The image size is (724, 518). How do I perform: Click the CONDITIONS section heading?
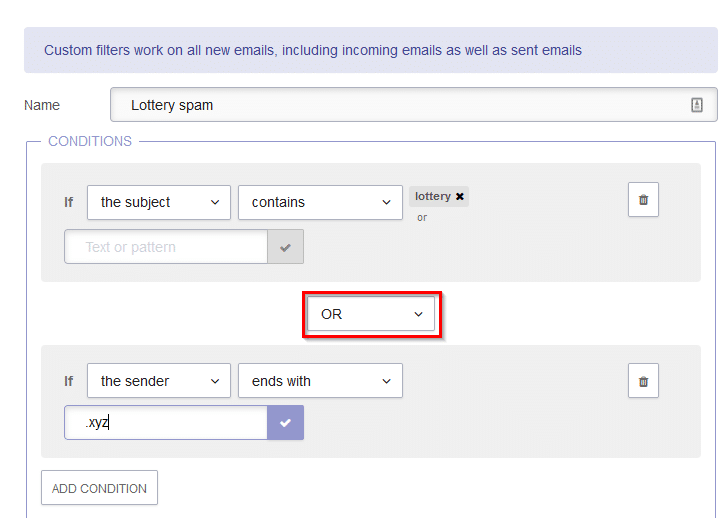(x=90, y=141)
